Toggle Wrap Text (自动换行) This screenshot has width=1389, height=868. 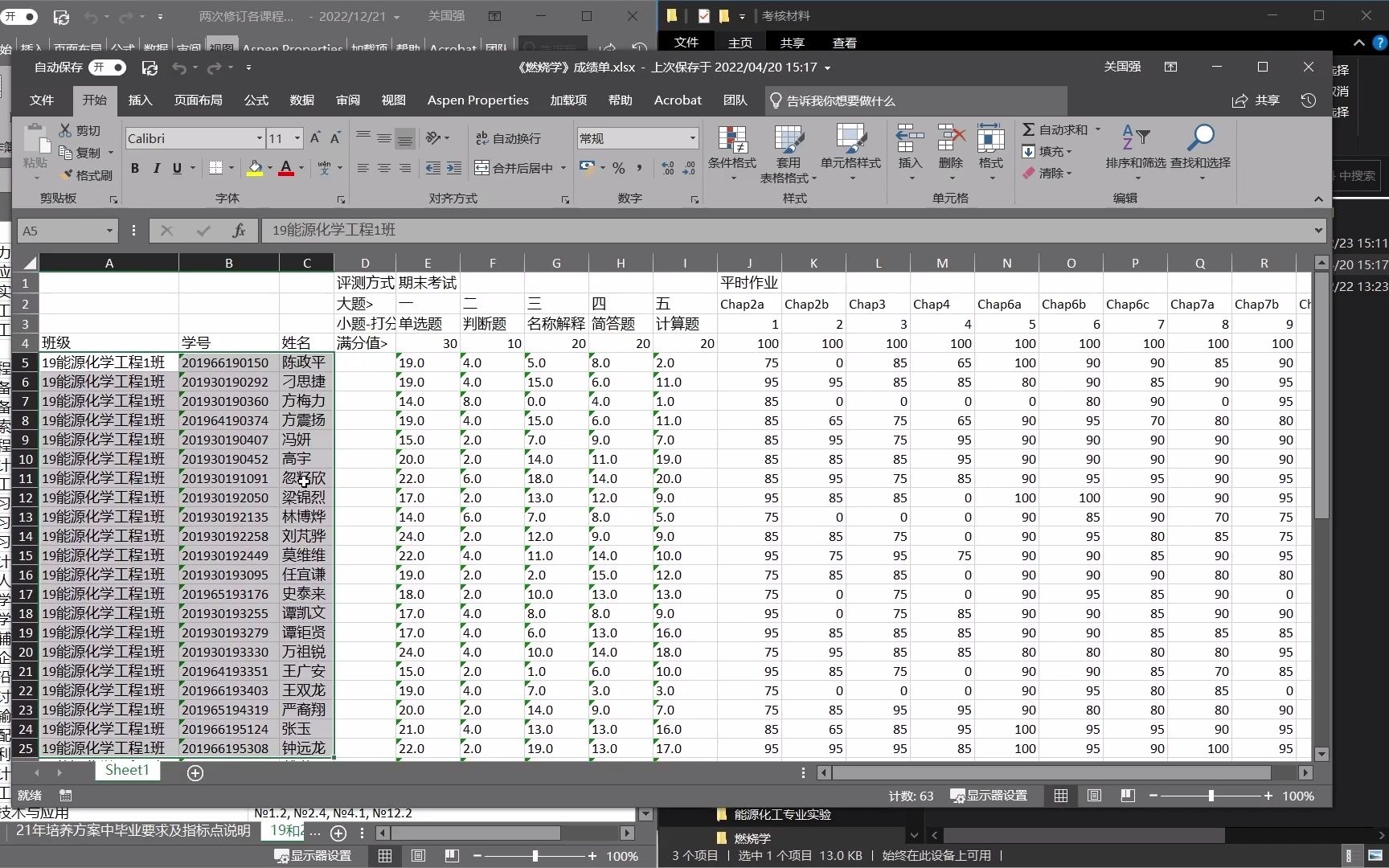click(509, 138)
